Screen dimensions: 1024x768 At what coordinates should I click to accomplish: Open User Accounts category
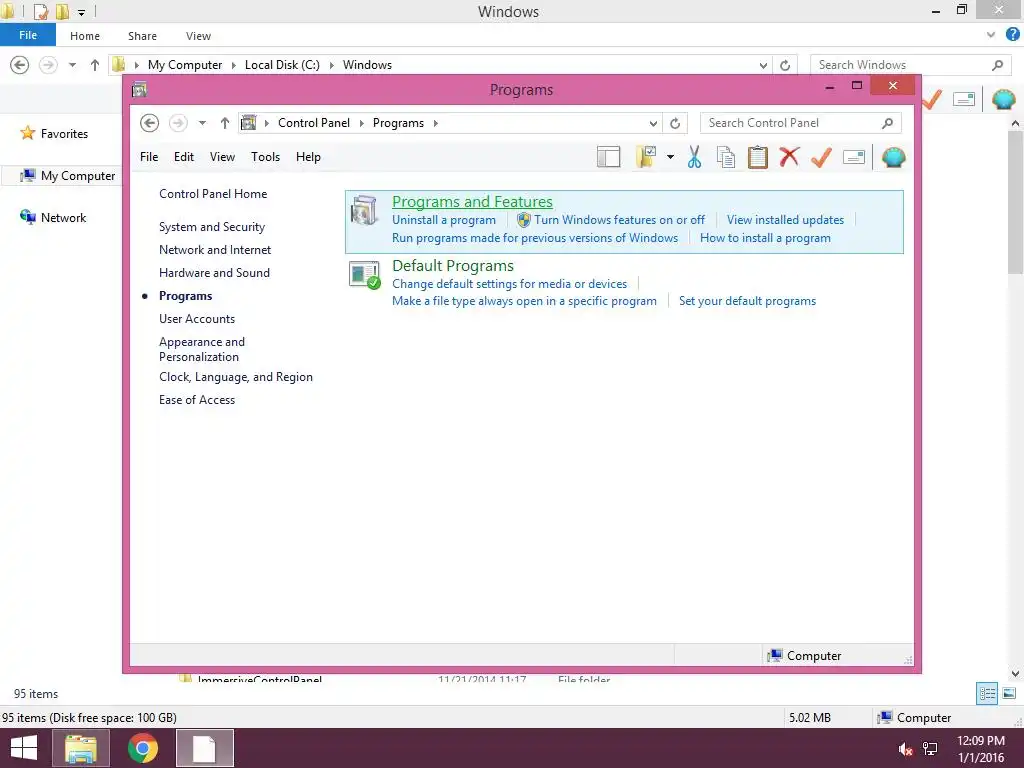197,319
